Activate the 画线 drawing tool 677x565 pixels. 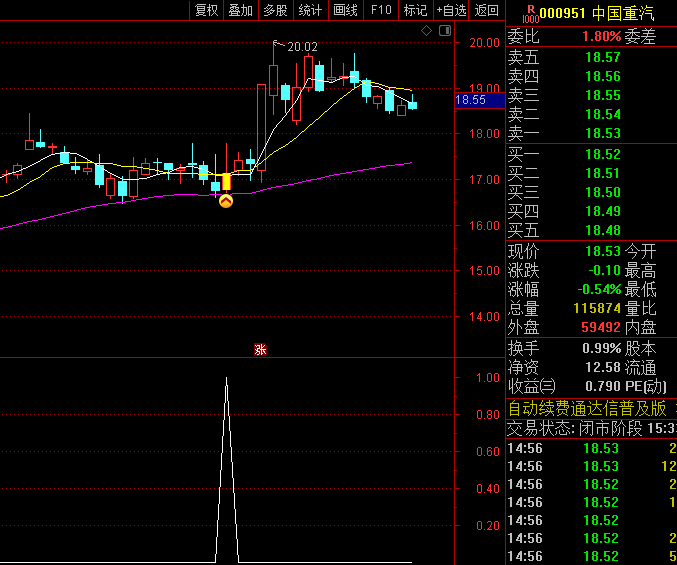[x=345, y=10]
